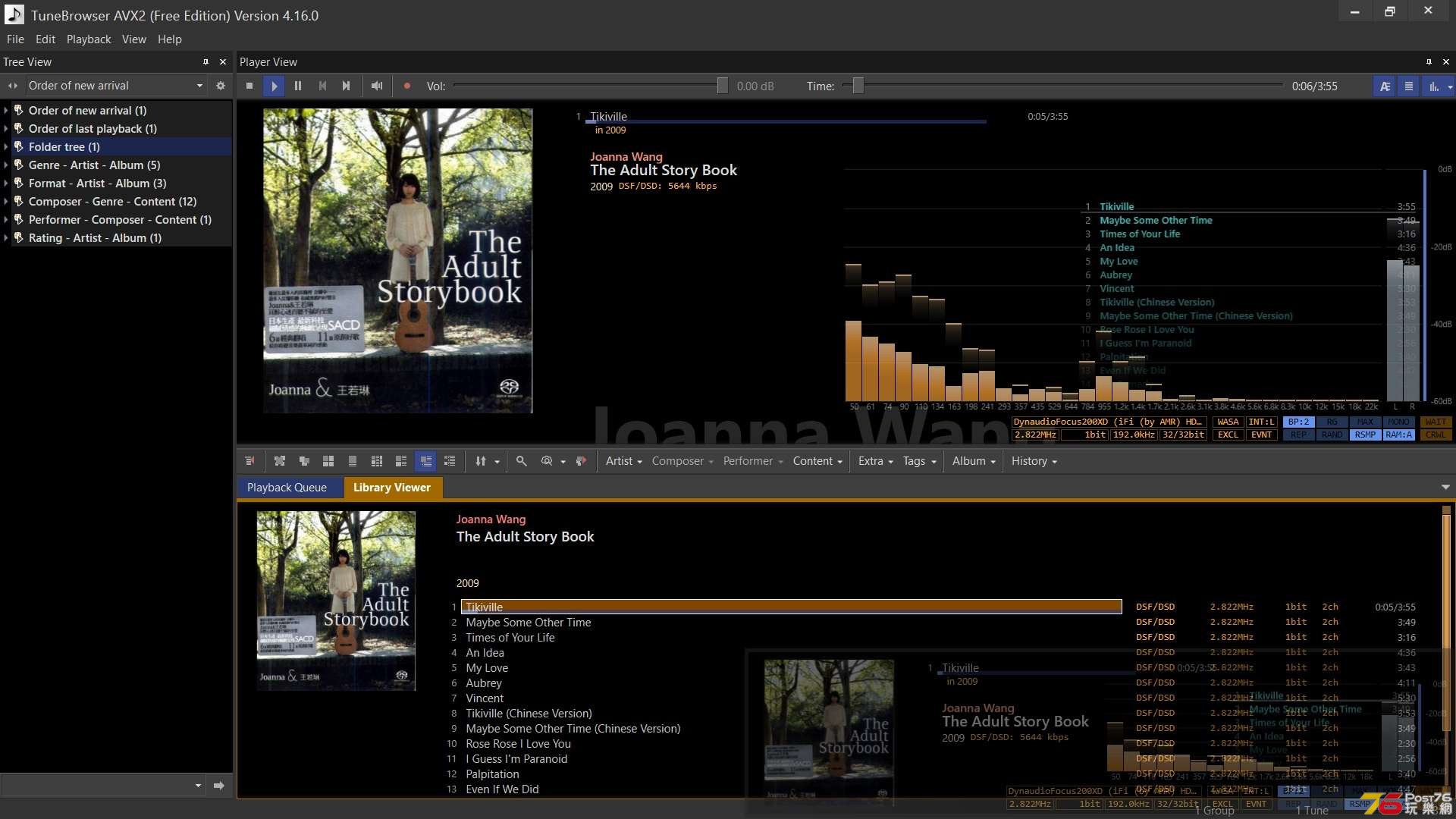This screenshot has height=819, width=1456.
Task: Click the puzzle-piece view icon in library toolbar
Action: click(280, 461)
